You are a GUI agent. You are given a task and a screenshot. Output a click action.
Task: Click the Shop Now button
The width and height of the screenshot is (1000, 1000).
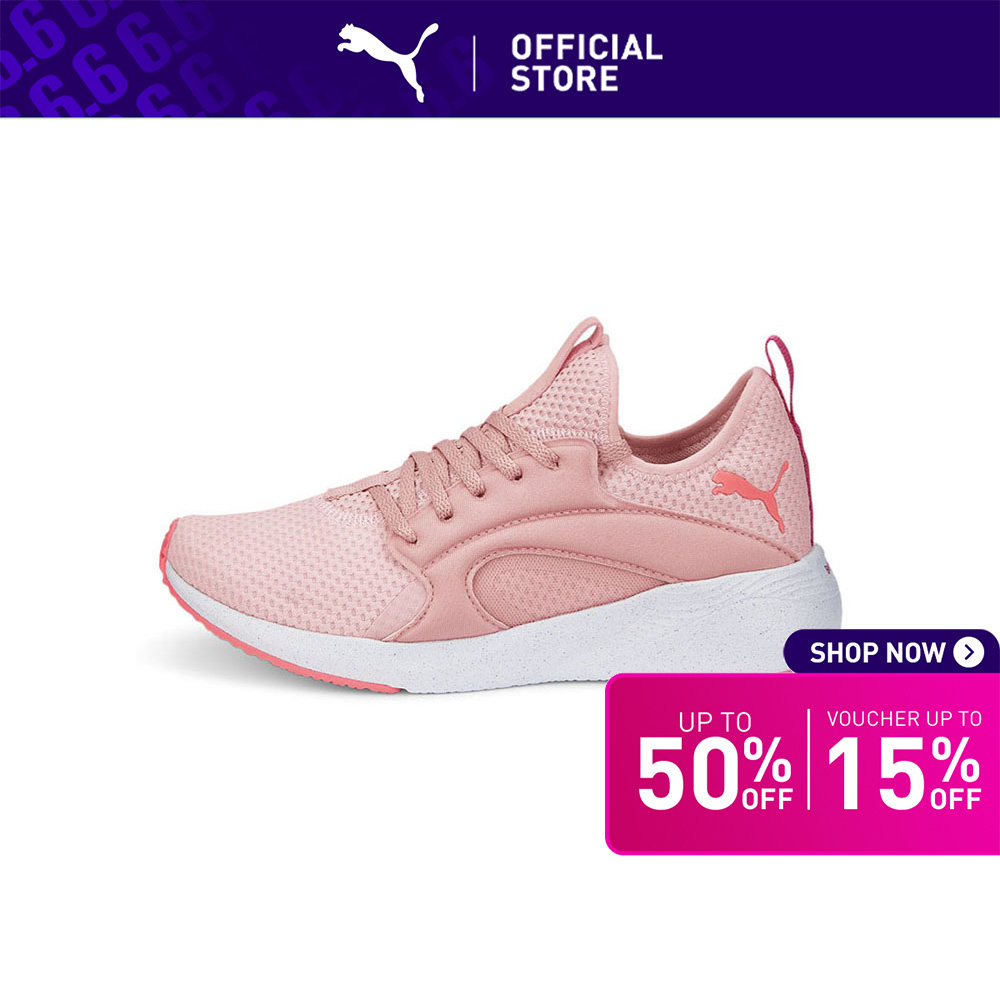point(891,652)
